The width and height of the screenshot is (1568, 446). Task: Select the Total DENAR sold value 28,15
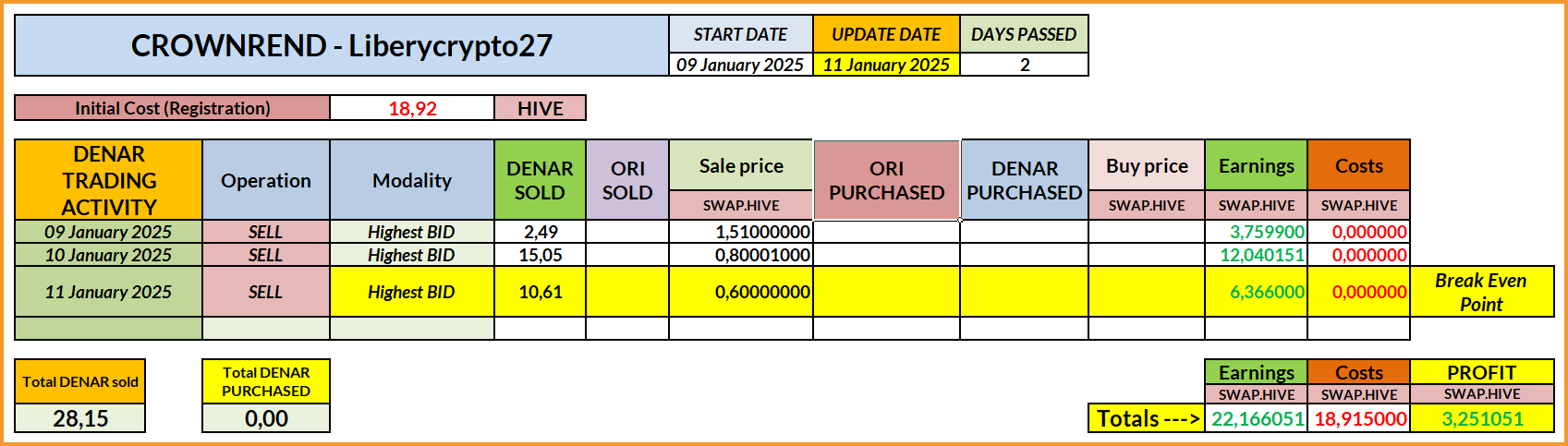(x=80, y=418)
